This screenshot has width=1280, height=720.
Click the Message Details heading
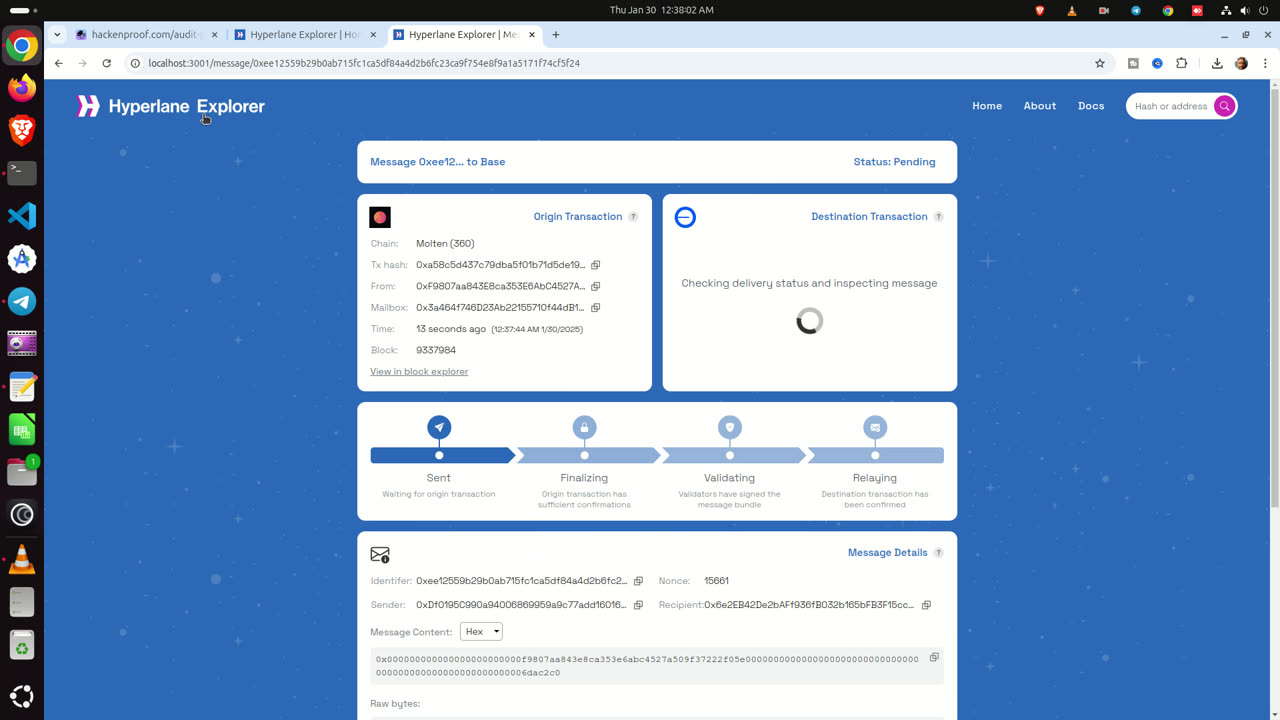pyautogui.click(x=888, y=553)
